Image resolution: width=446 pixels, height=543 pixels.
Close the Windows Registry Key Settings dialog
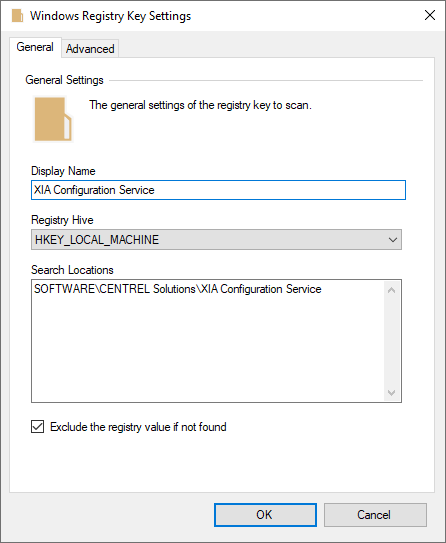pos(430,15)
